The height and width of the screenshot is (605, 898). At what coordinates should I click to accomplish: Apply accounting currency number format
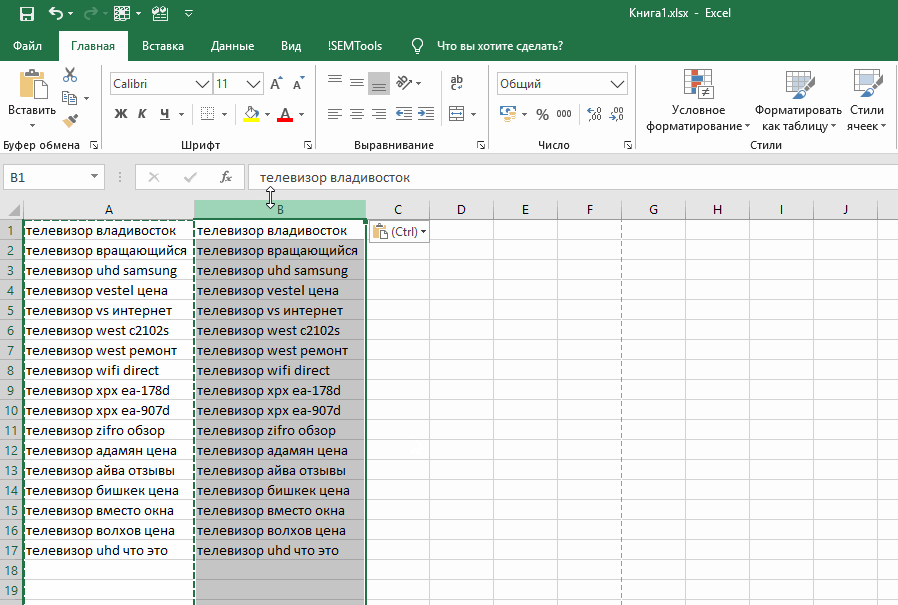[507, 113]
